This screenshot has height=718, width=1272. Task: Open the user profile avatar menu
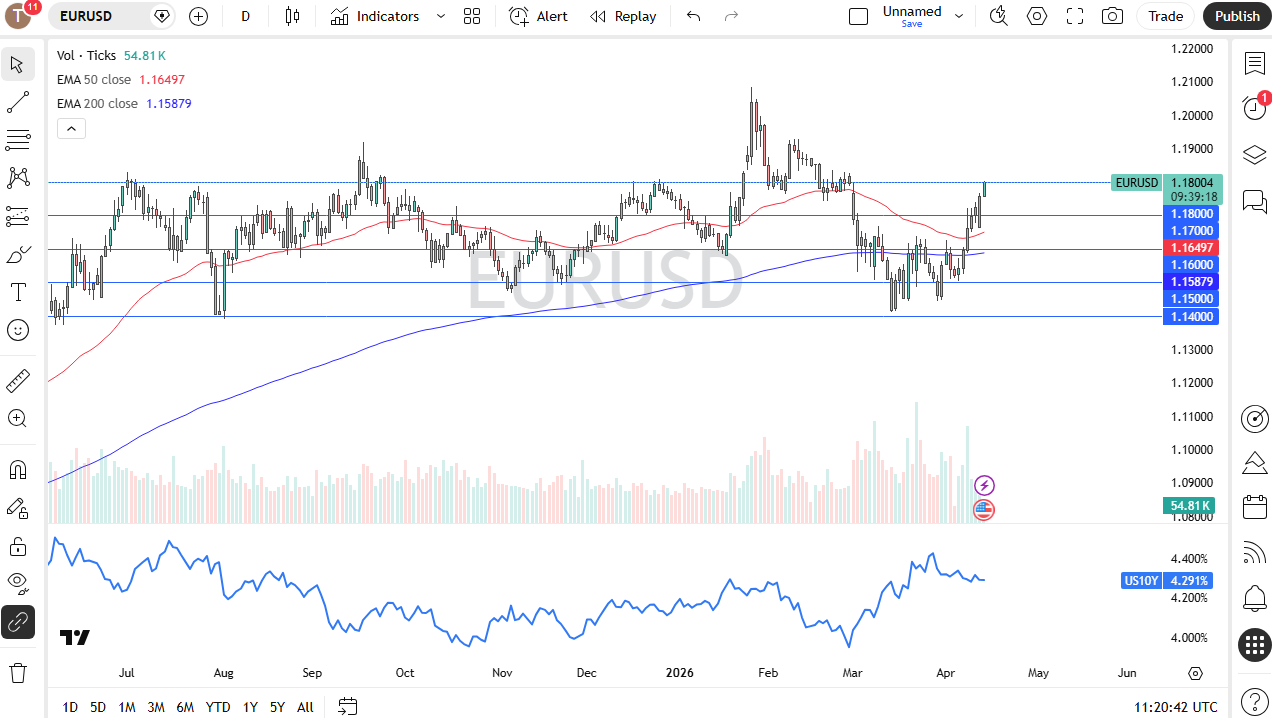(19, 16)
